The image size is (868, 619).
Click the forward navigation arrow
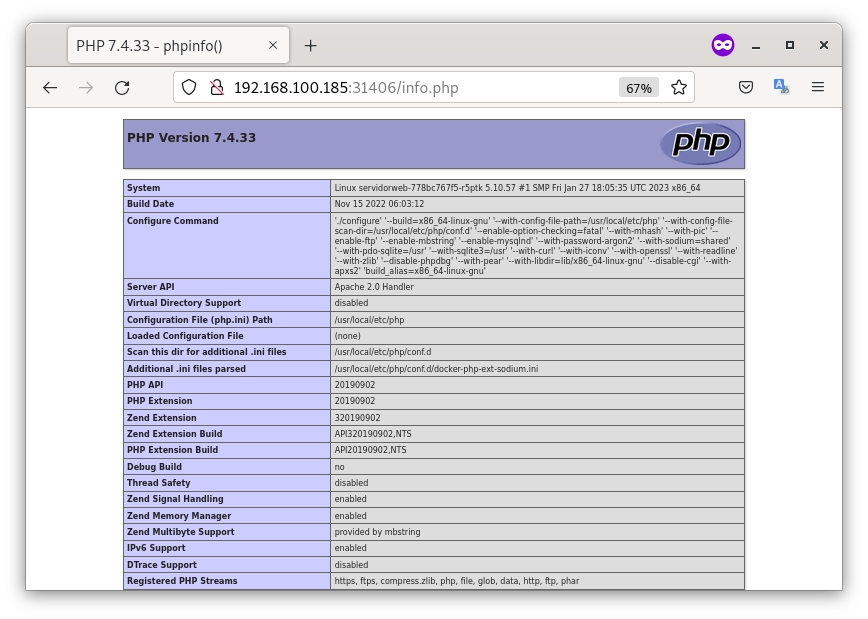(86, 87)
